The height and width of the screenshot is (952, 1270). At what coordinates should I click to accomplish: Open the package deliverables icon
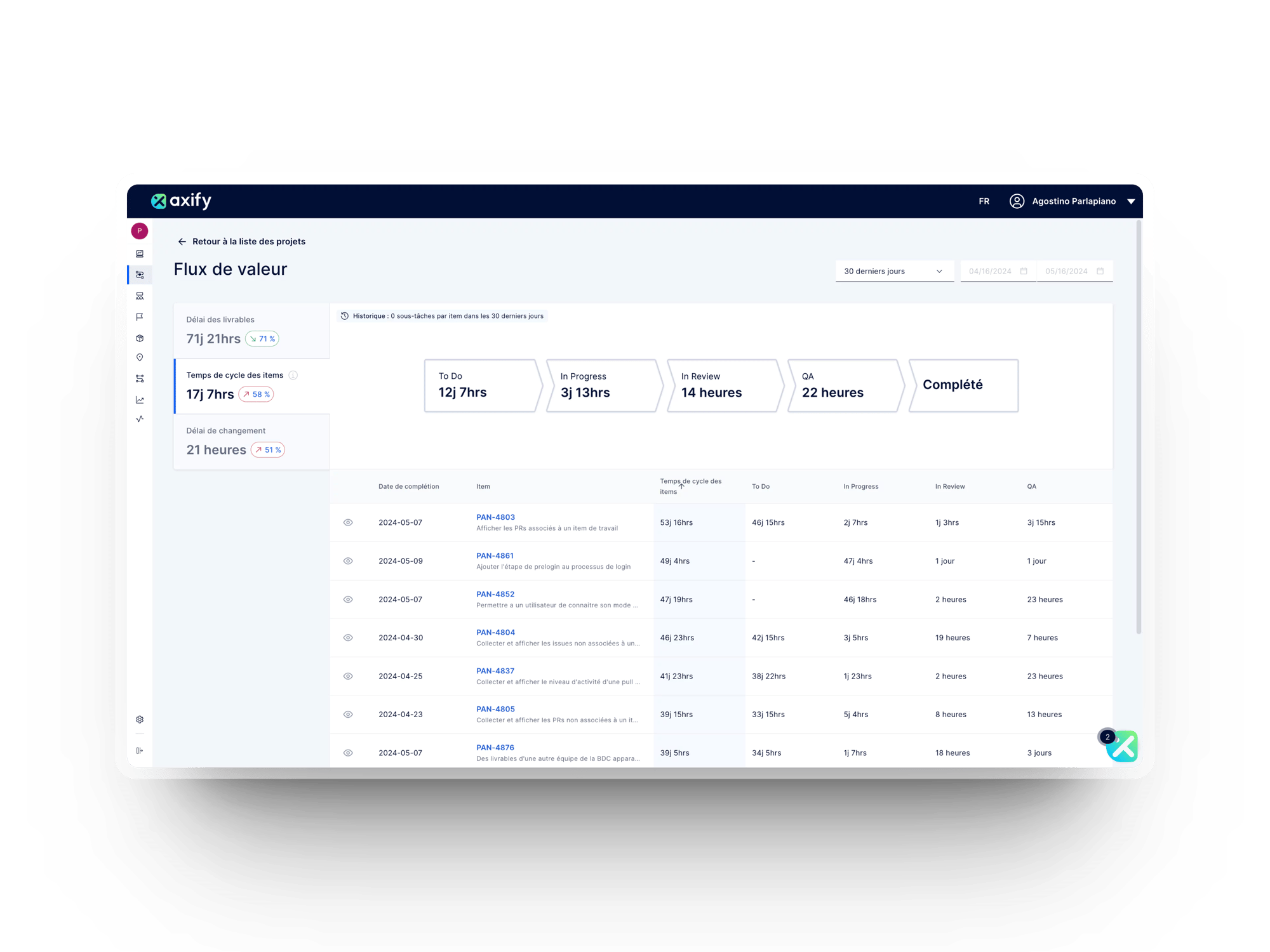coord(140,337)
